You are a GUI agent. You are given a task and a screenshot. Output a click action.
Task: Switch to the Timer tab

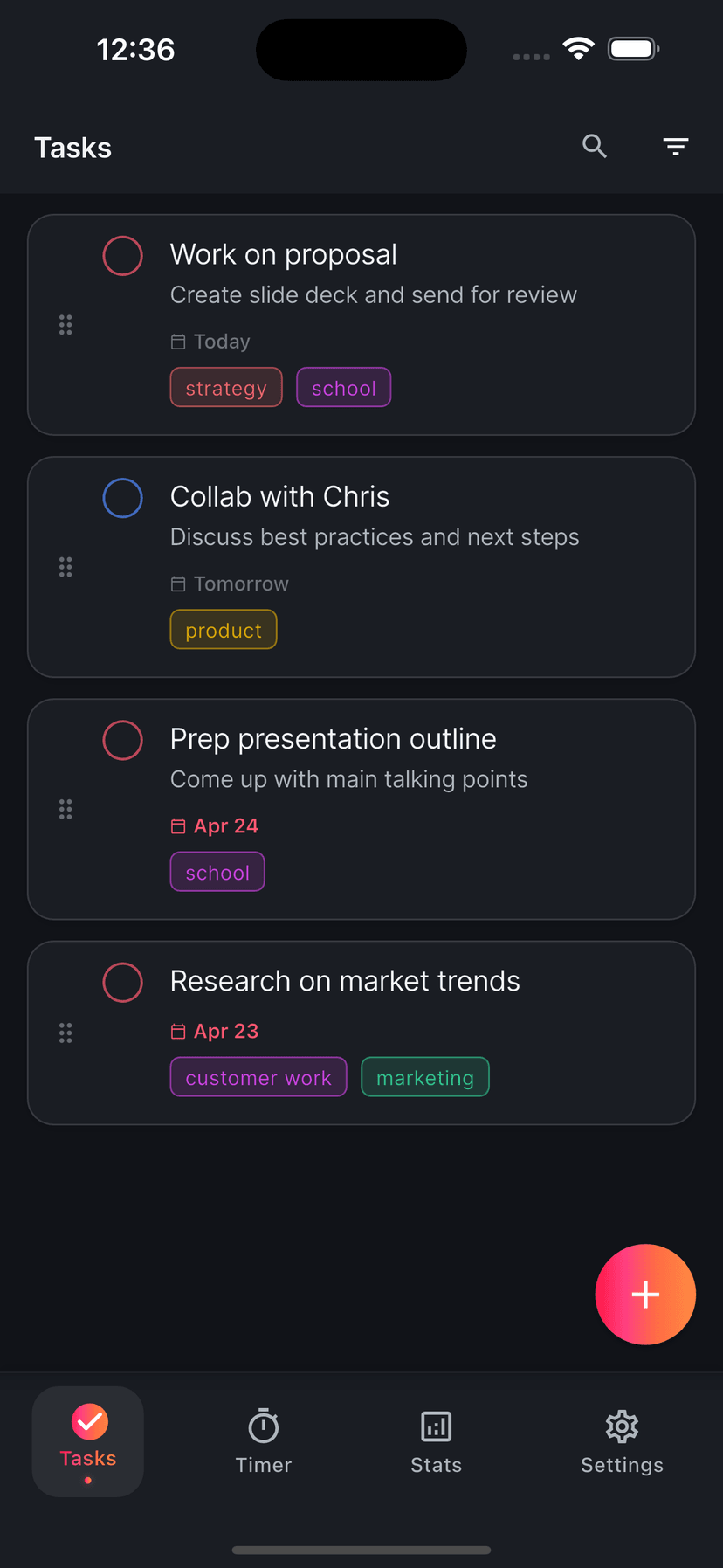[x=263, y=1440]
